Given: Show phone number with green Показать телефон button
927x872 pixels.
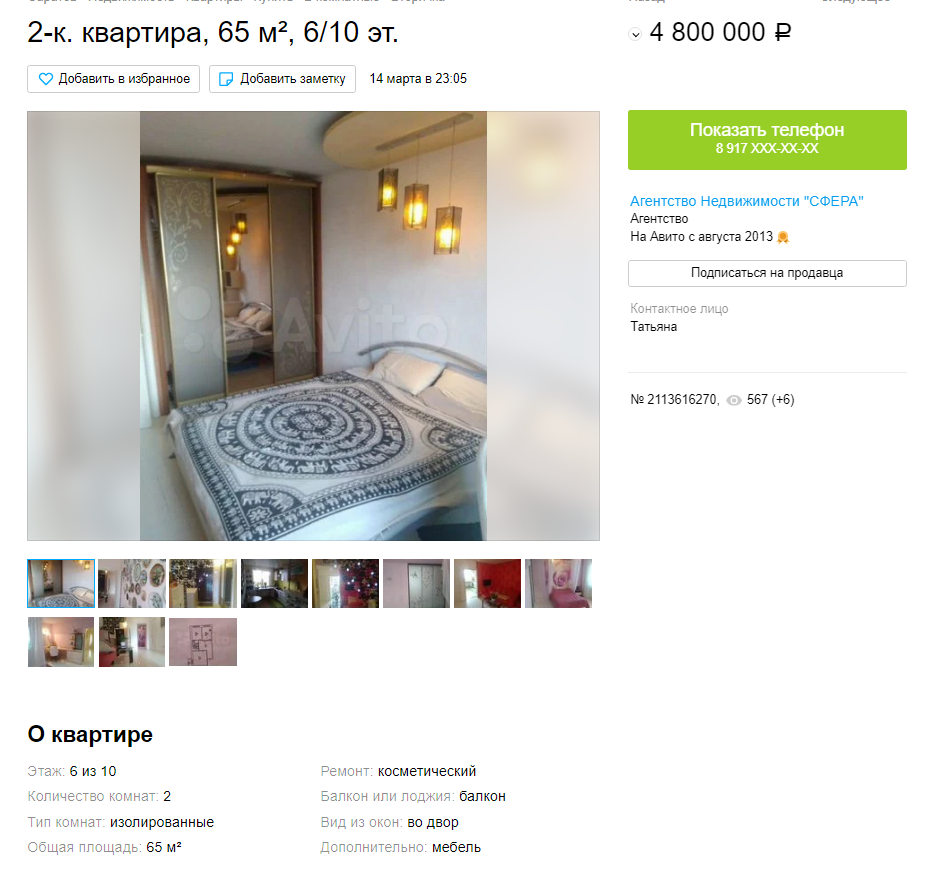Looking at the screenshot, I should (767, 140).
